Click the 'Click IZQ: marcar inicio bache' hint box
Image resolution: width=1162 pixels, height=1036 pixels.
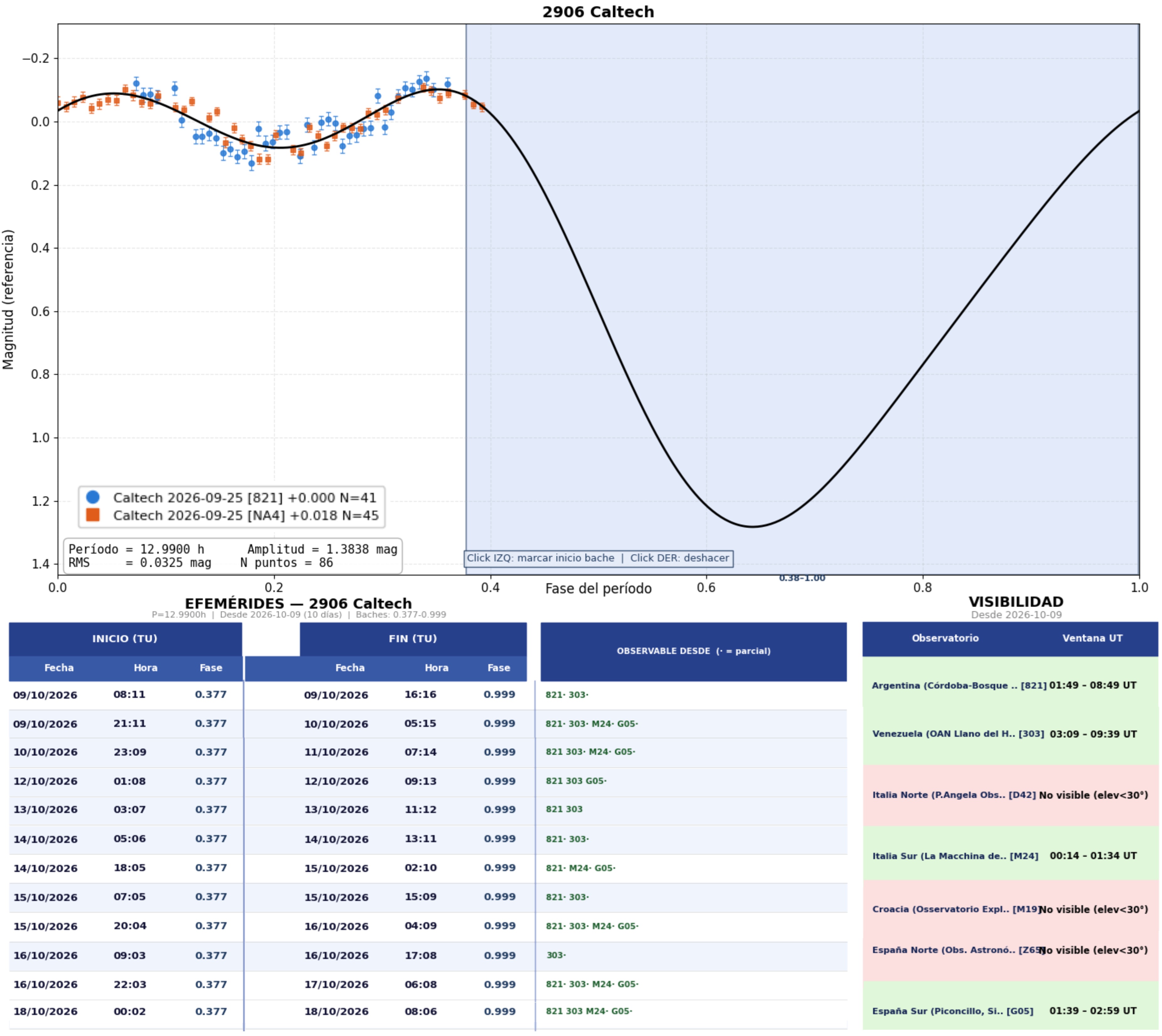598,558
